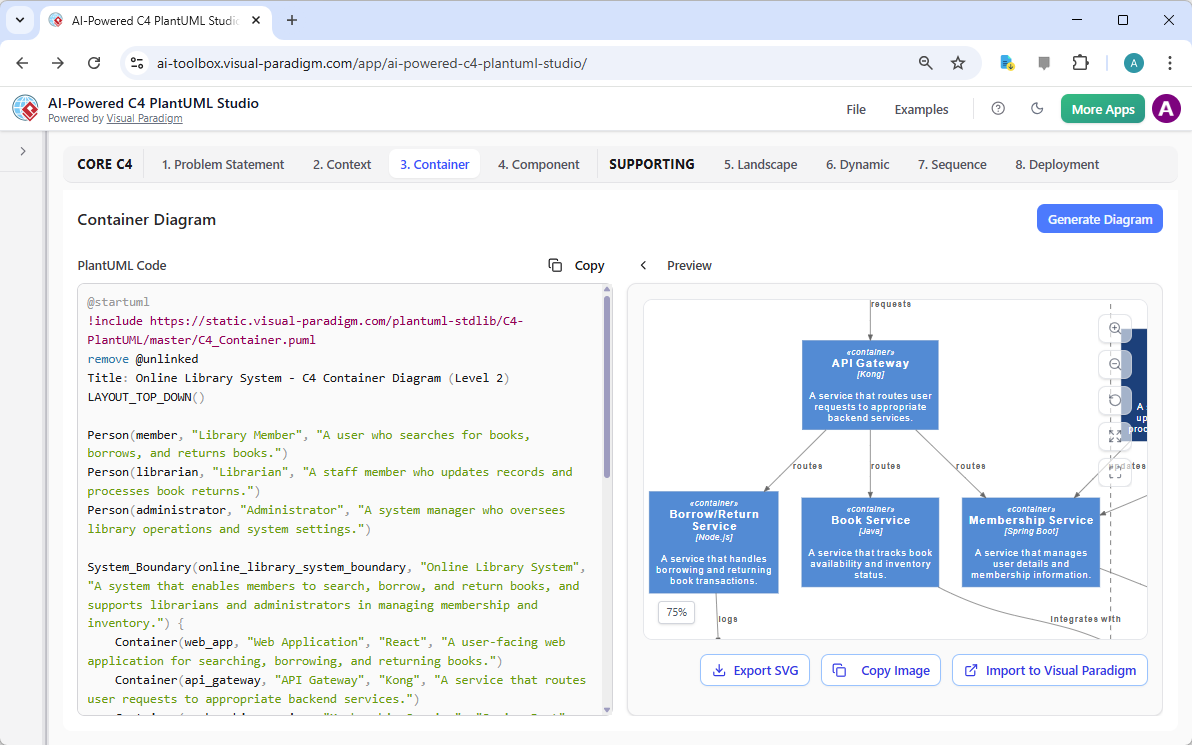Open the help question mark icon
This screenshot has width=1192, height=745.
pos(997,108)
